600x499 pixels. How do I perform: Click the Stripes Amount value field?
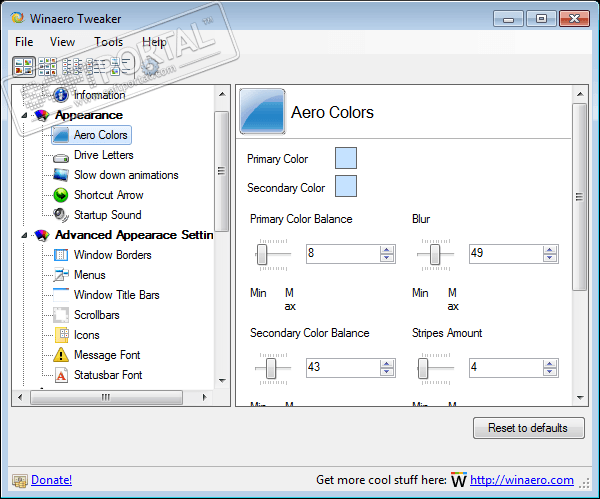(506, 368)
